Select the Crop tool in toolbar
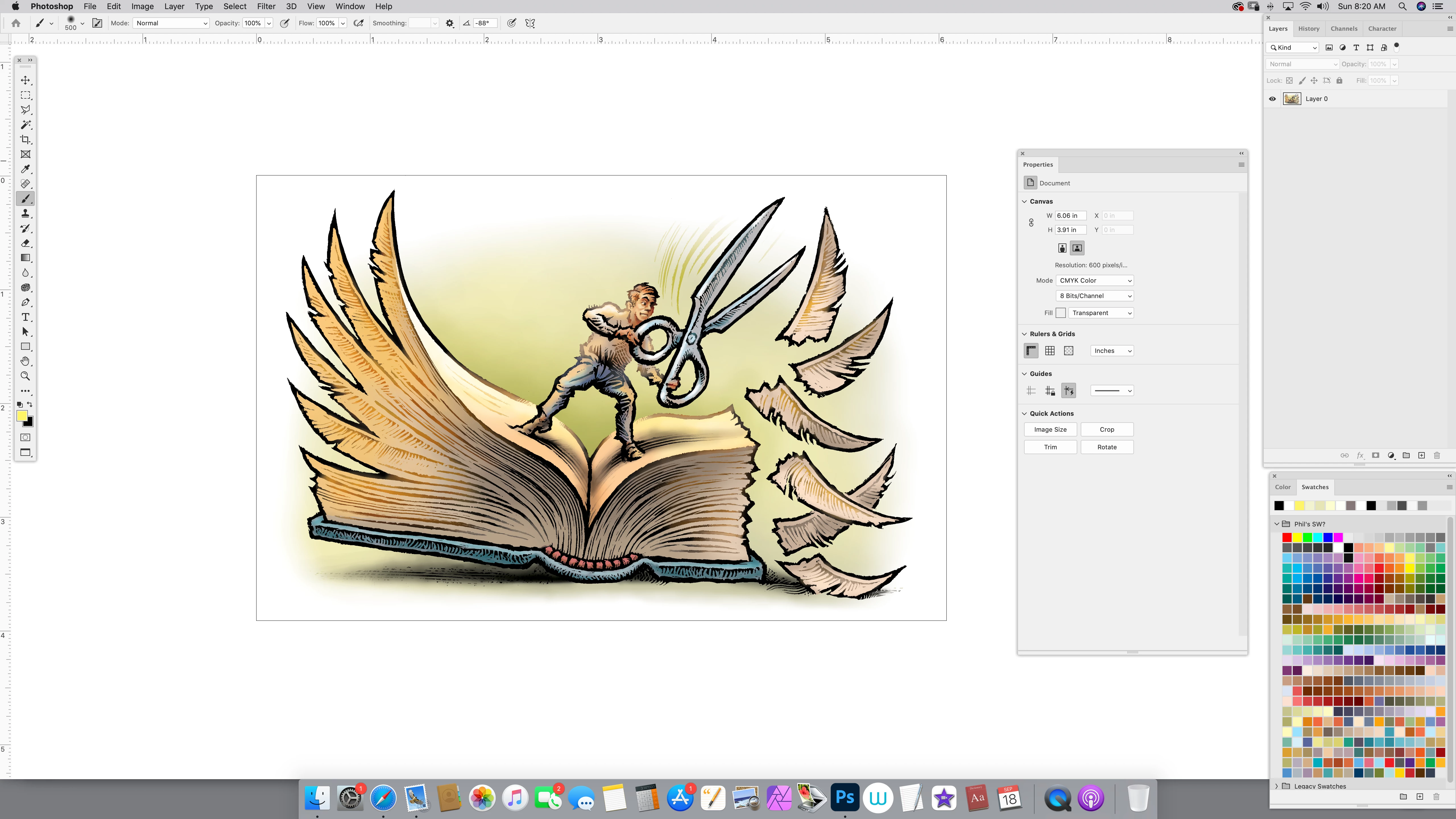This screenshot has height=819, width=1456. (25, 140)
